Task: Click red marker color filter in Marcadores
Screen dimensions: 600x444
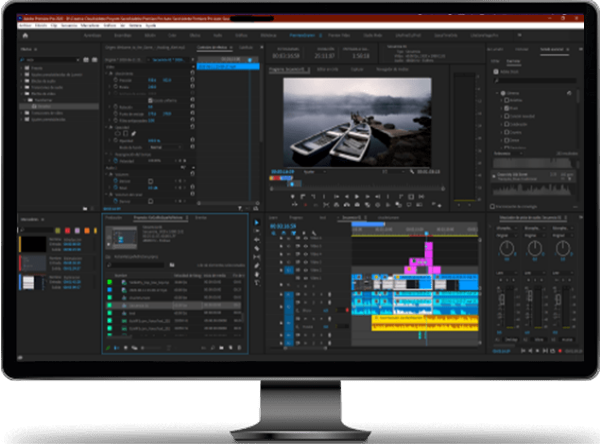Action: [67, 230]
